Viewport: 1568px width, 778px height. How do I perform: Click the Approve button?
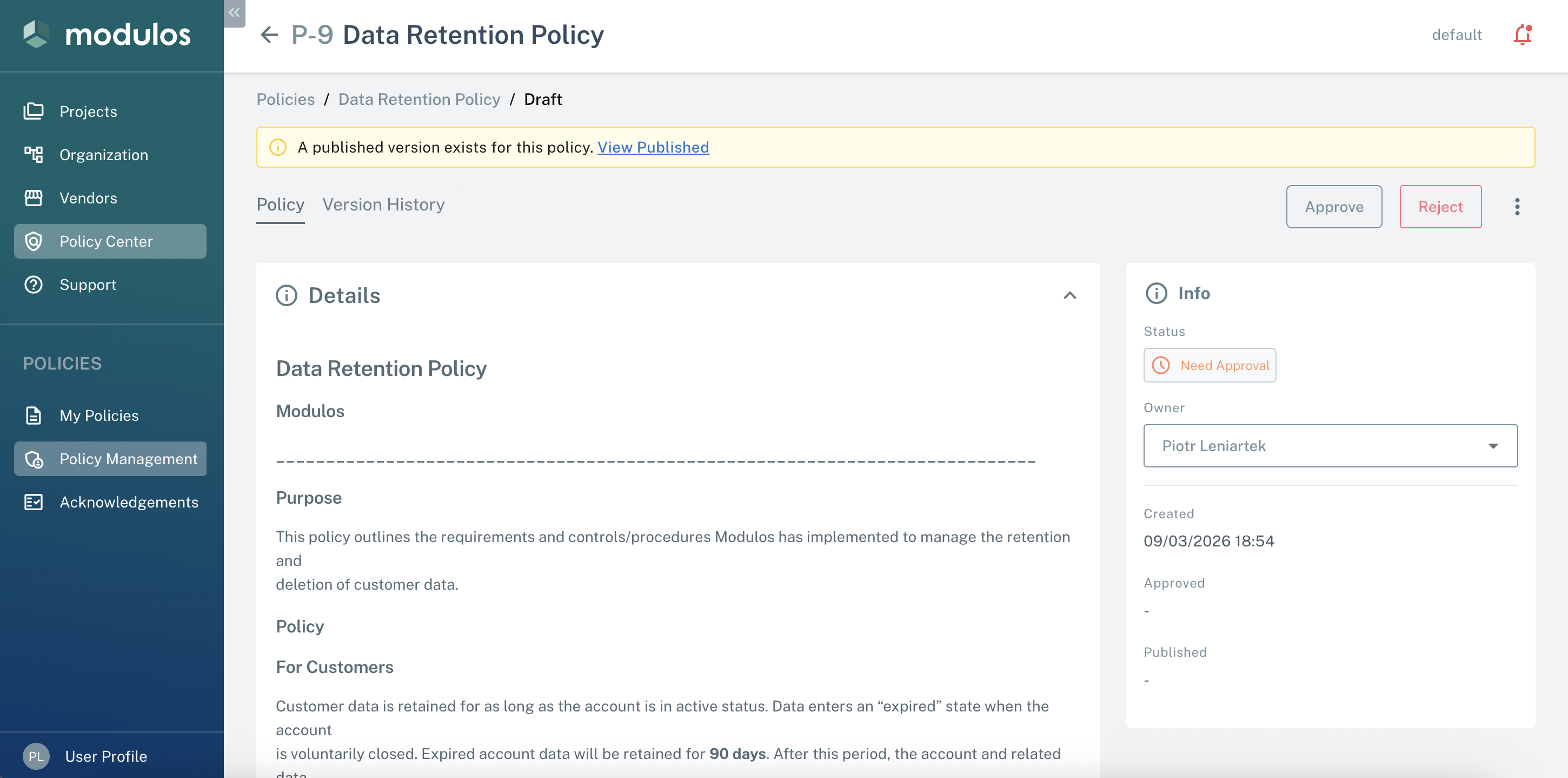click(x=1334, y=207)
